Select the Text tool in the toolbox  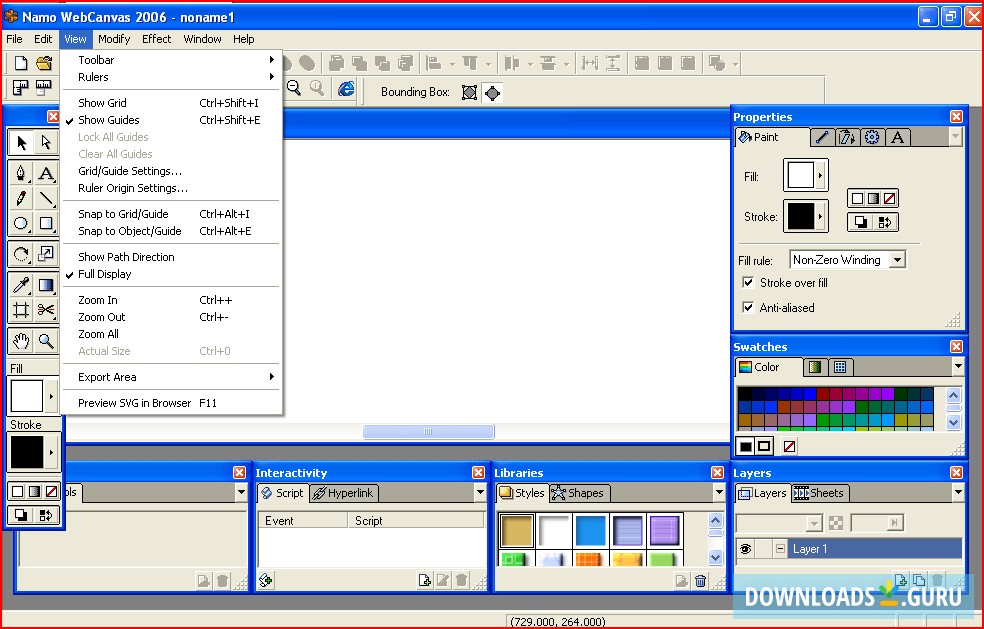(x=46, y=173)
